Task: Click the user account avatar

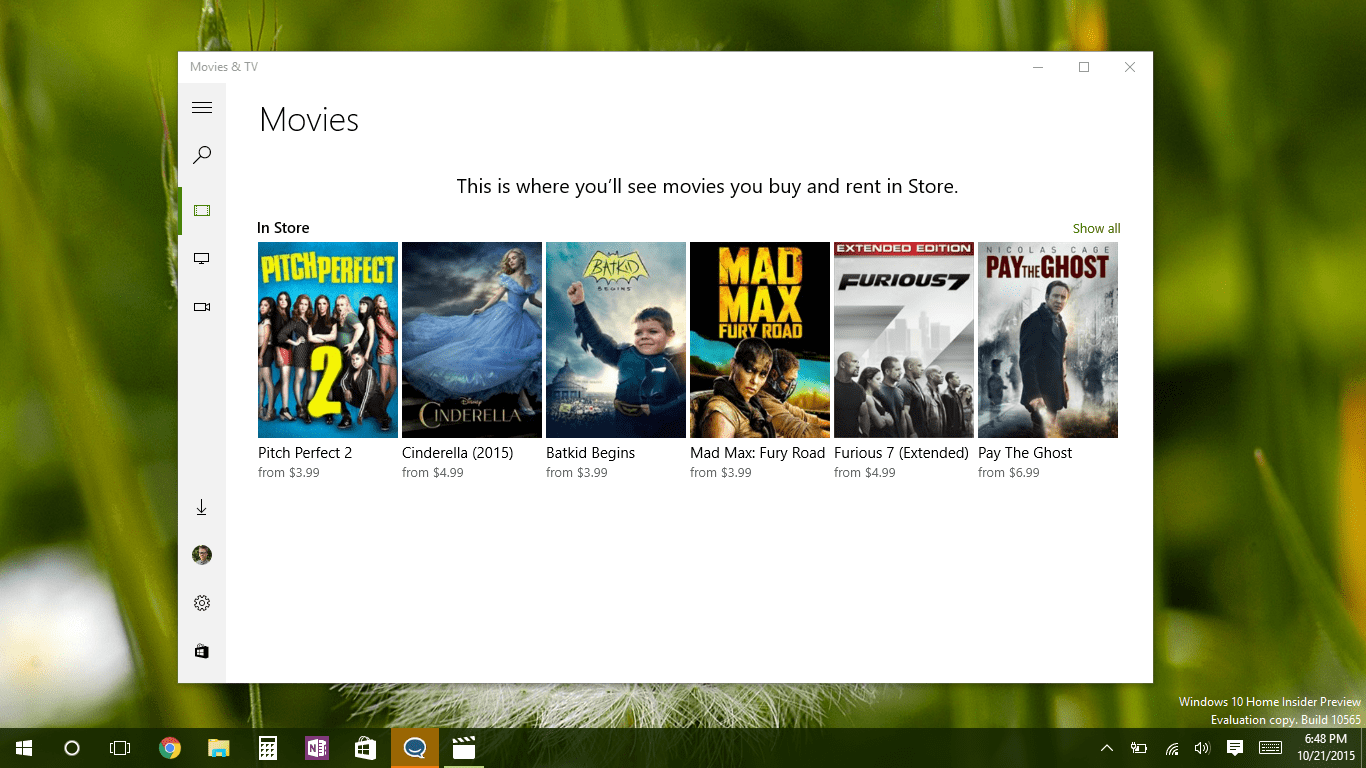Action: (x=202, y=555)
